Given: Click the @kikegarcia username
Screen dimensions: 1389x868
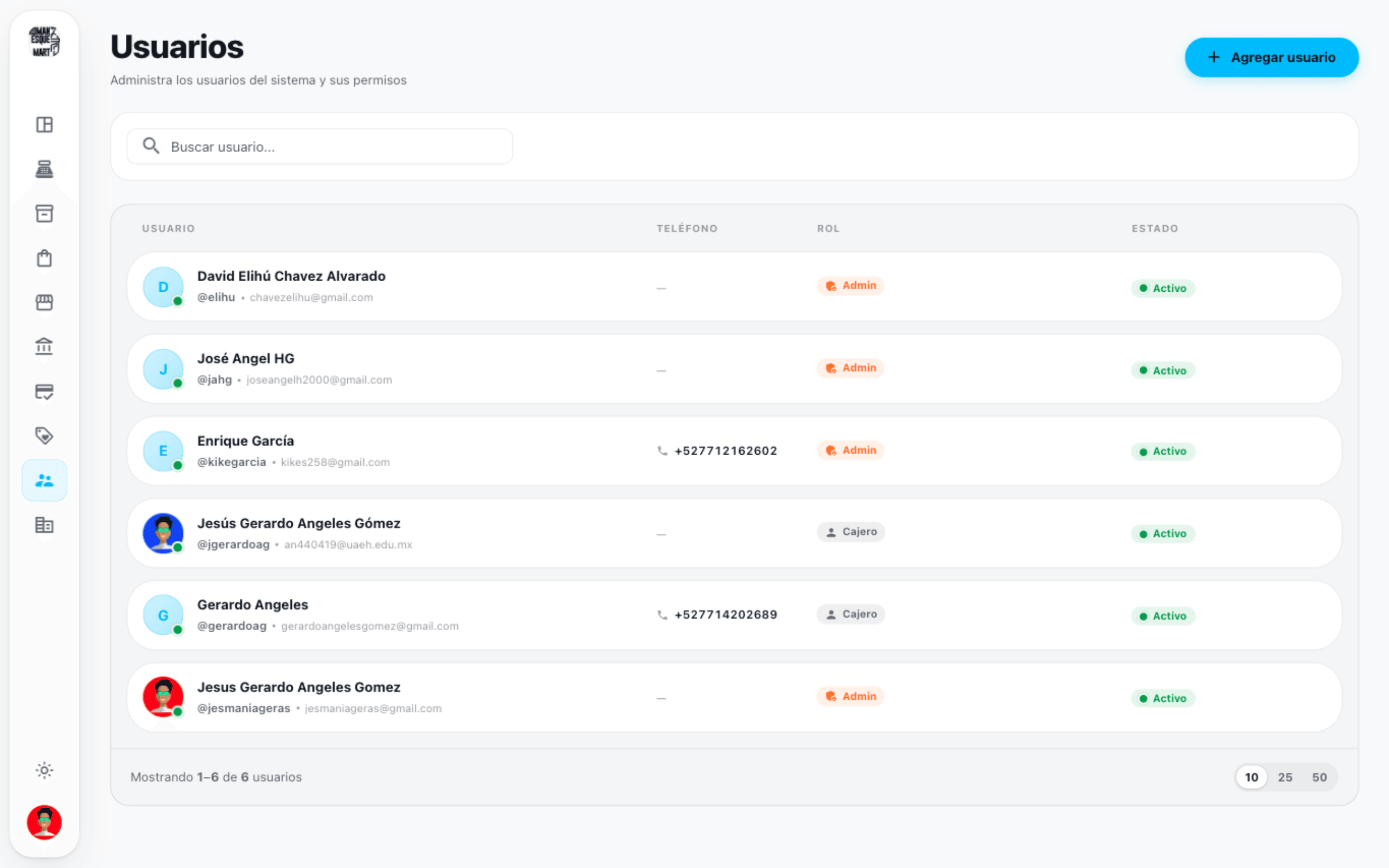Looking at the screenshot, I should click(x=232, y=462).
